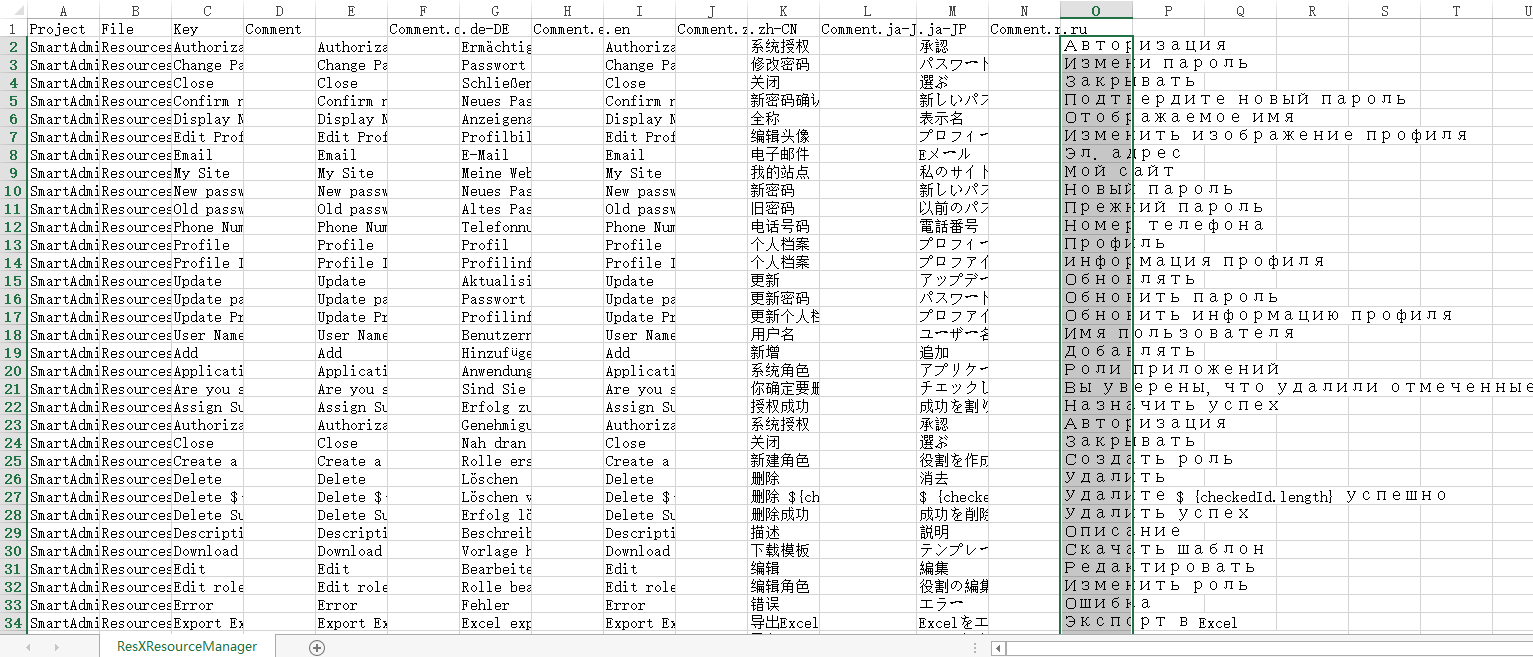The width and height of the screenshot is (1533, 657).
Task: Select Chinese cell 我的站点
Action: (783, 173)
